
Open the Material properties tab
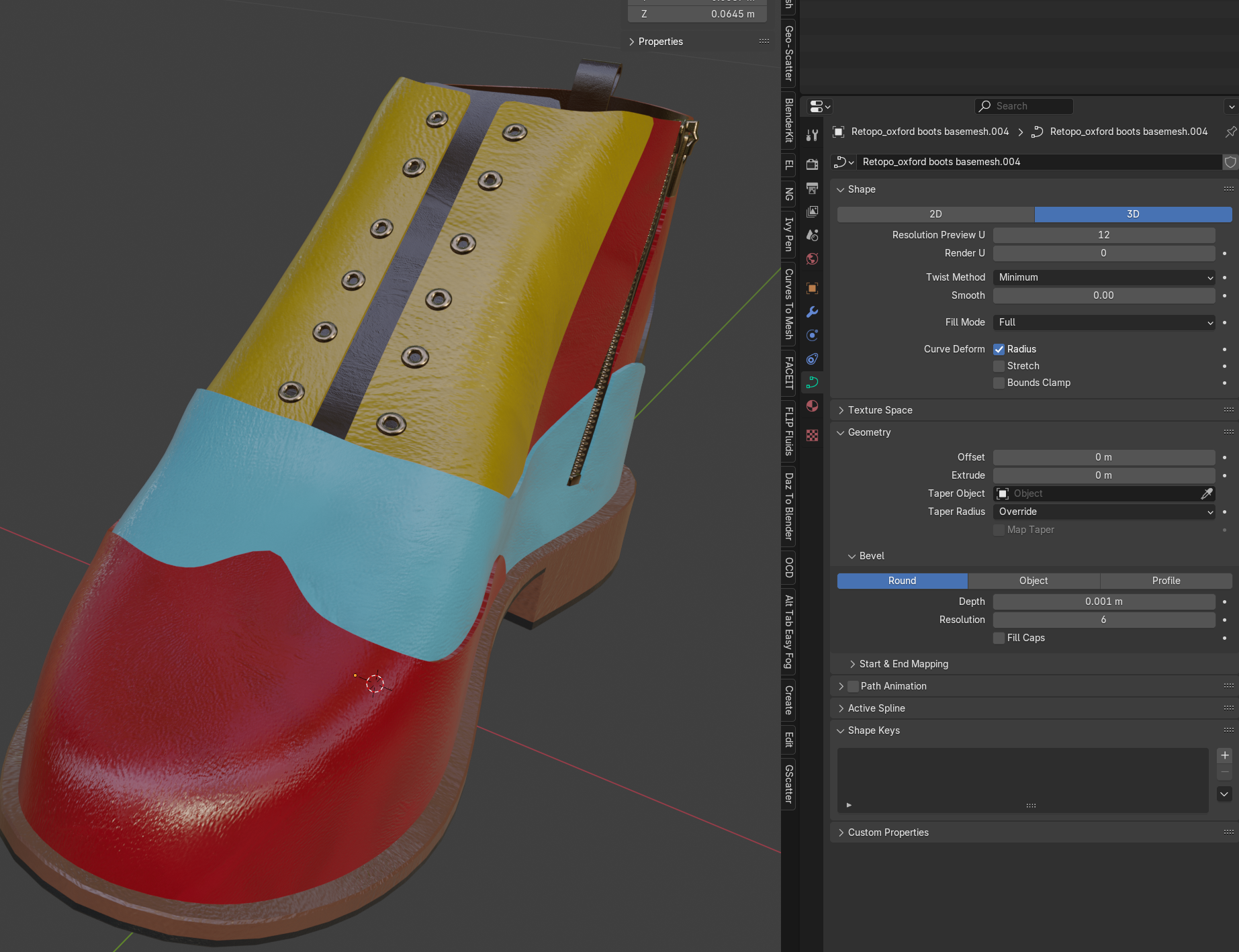click(x=812, y=406)
